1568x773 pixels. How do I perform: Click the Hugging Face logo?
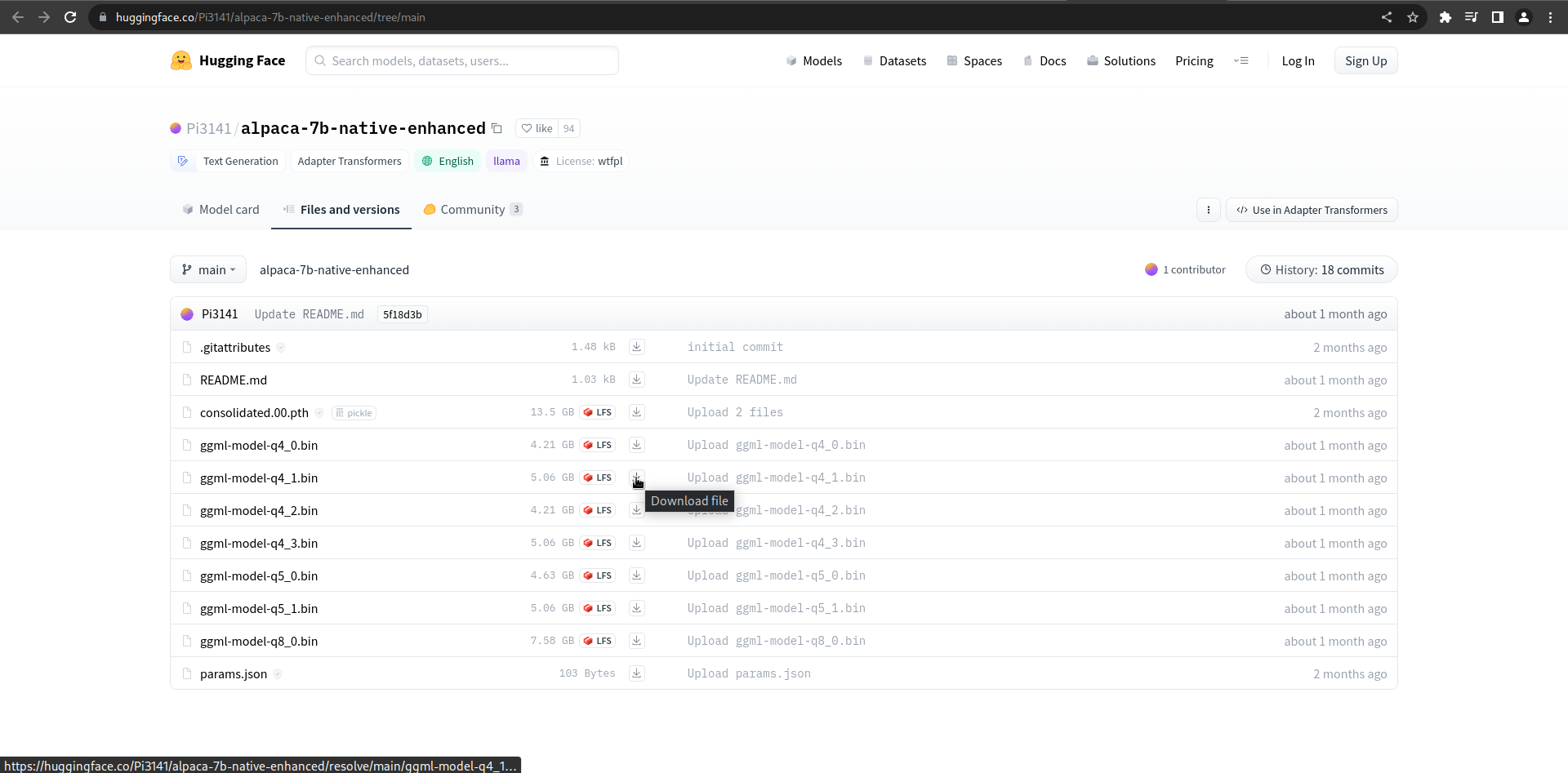pyautogui.click(x=228, y=60)
